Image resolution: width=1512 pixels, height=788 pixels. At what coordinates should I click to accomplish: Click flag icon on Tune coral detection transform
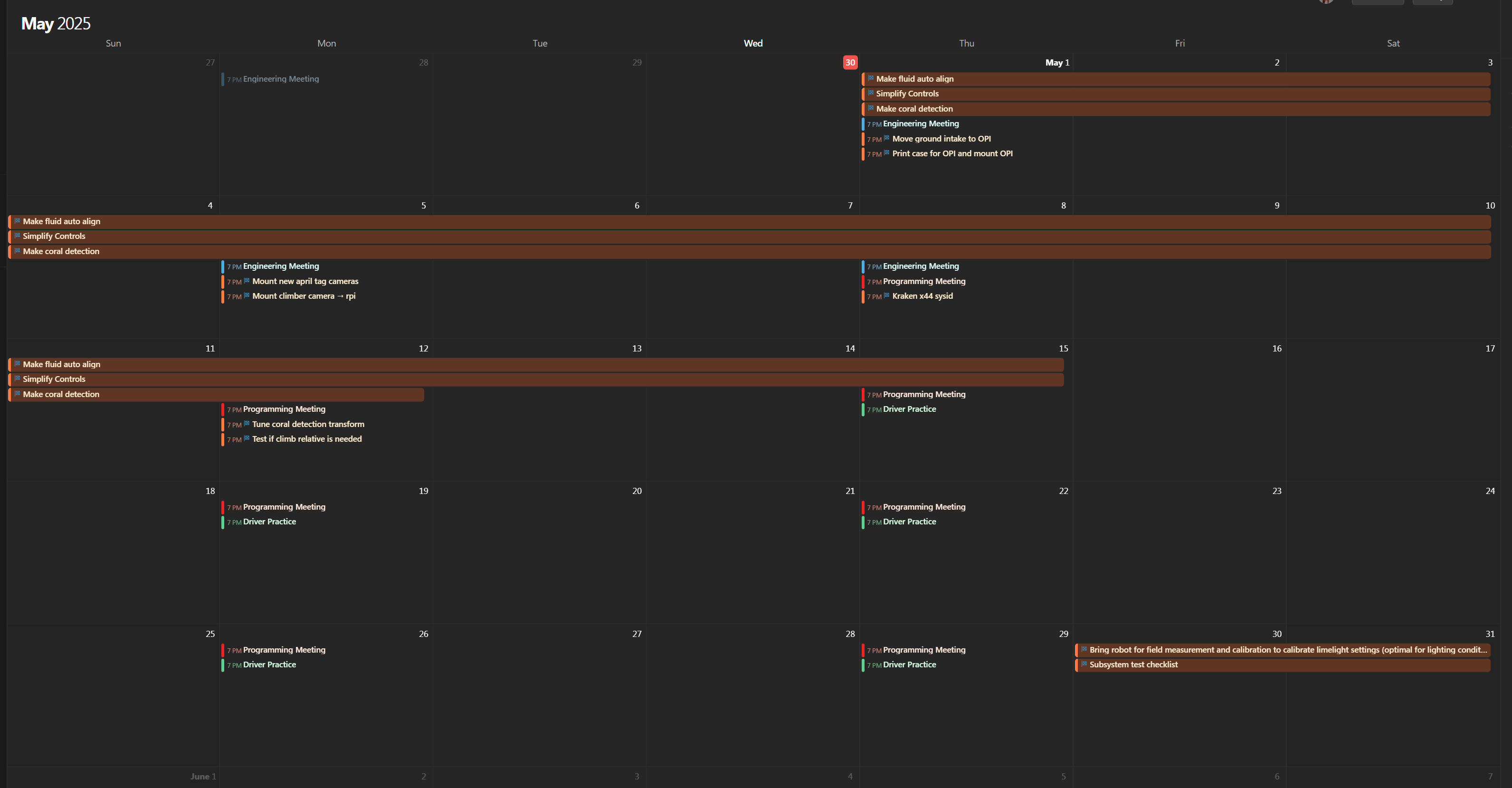(247, 424)
